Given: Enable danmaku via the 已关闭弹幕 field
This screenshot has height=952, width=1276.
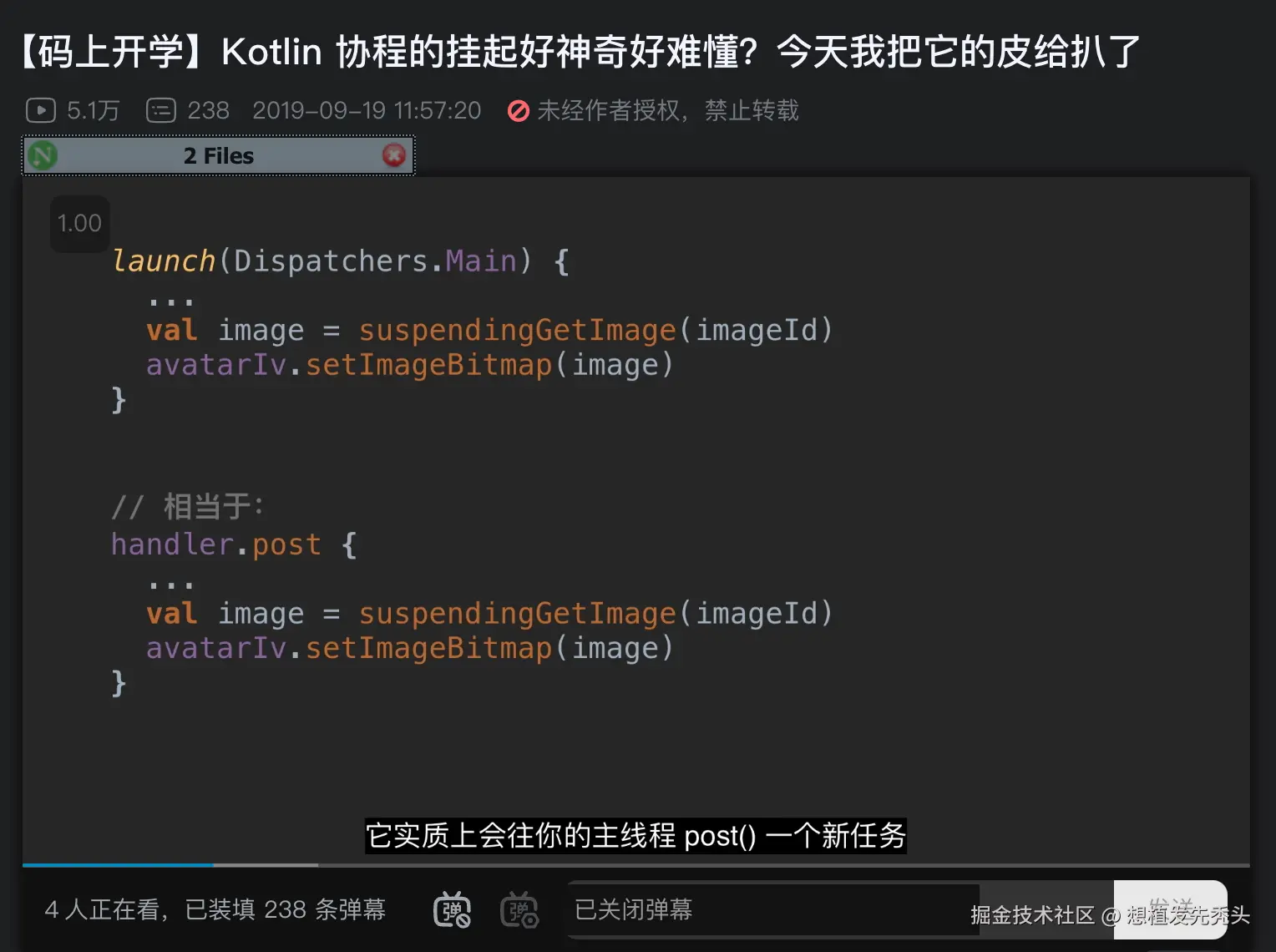Looking at the screenshot, I should coord(772,909).
